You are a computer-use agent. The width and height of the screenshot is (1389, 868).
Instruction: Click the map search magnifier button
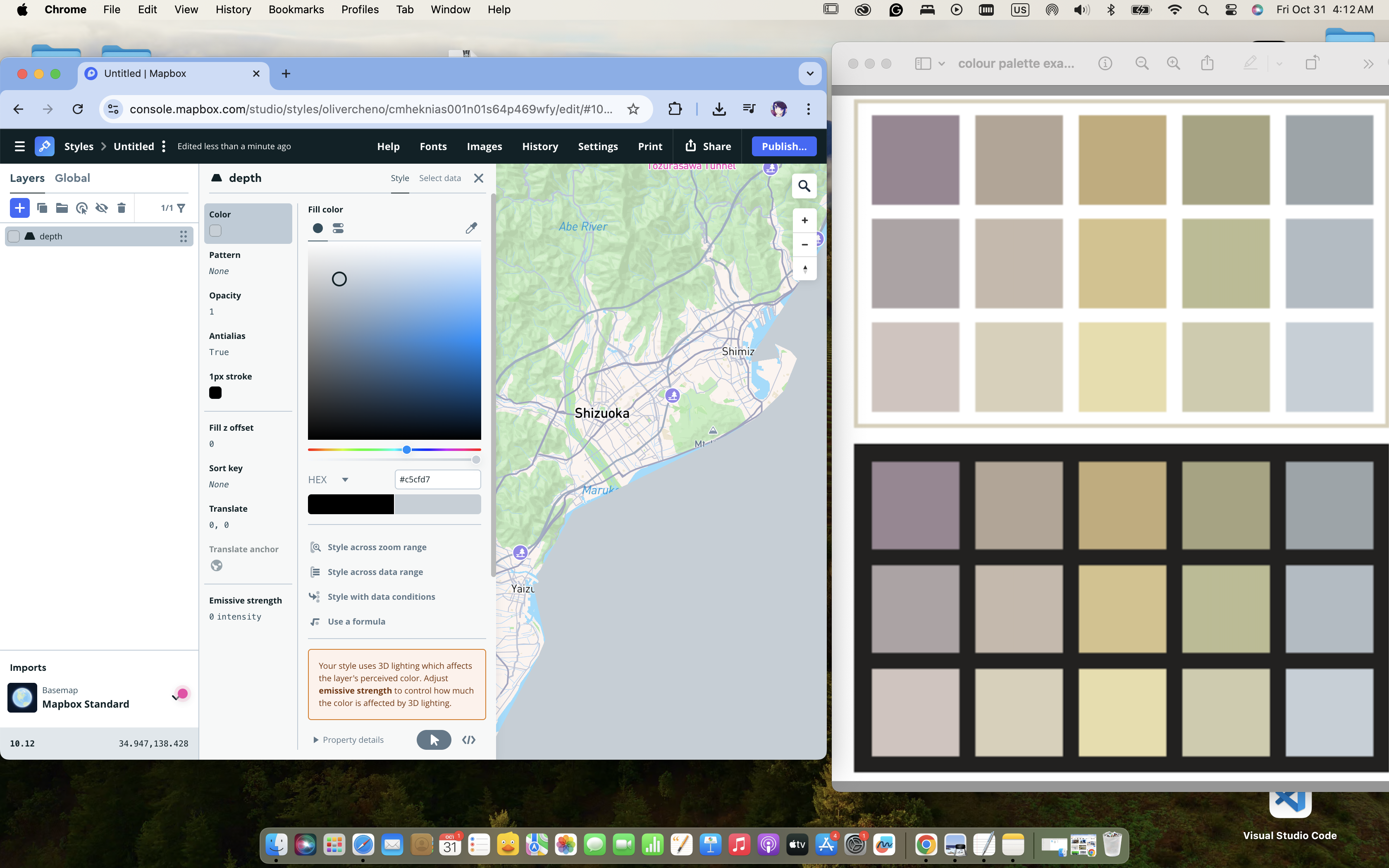coord(804,186)
